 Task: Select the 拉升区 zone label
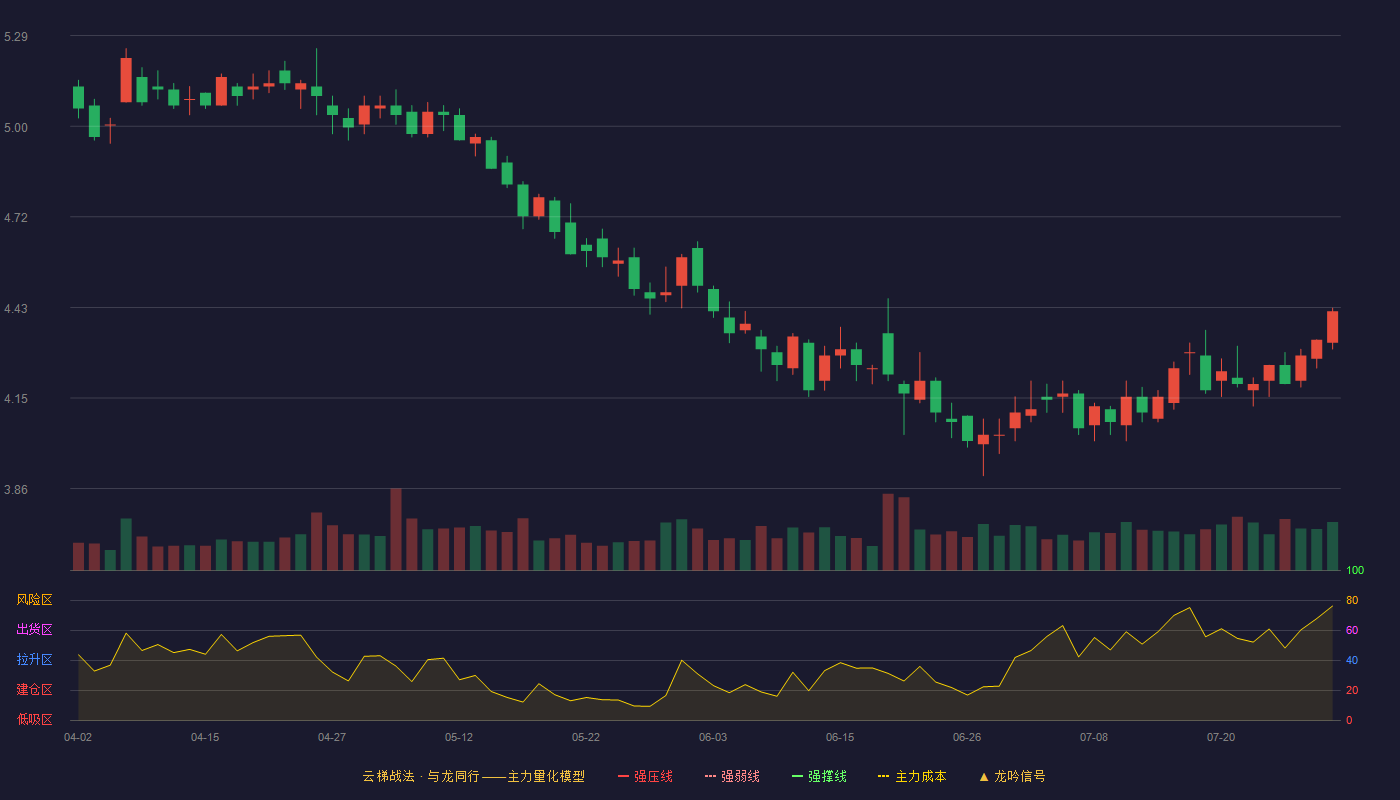[34, 660]
